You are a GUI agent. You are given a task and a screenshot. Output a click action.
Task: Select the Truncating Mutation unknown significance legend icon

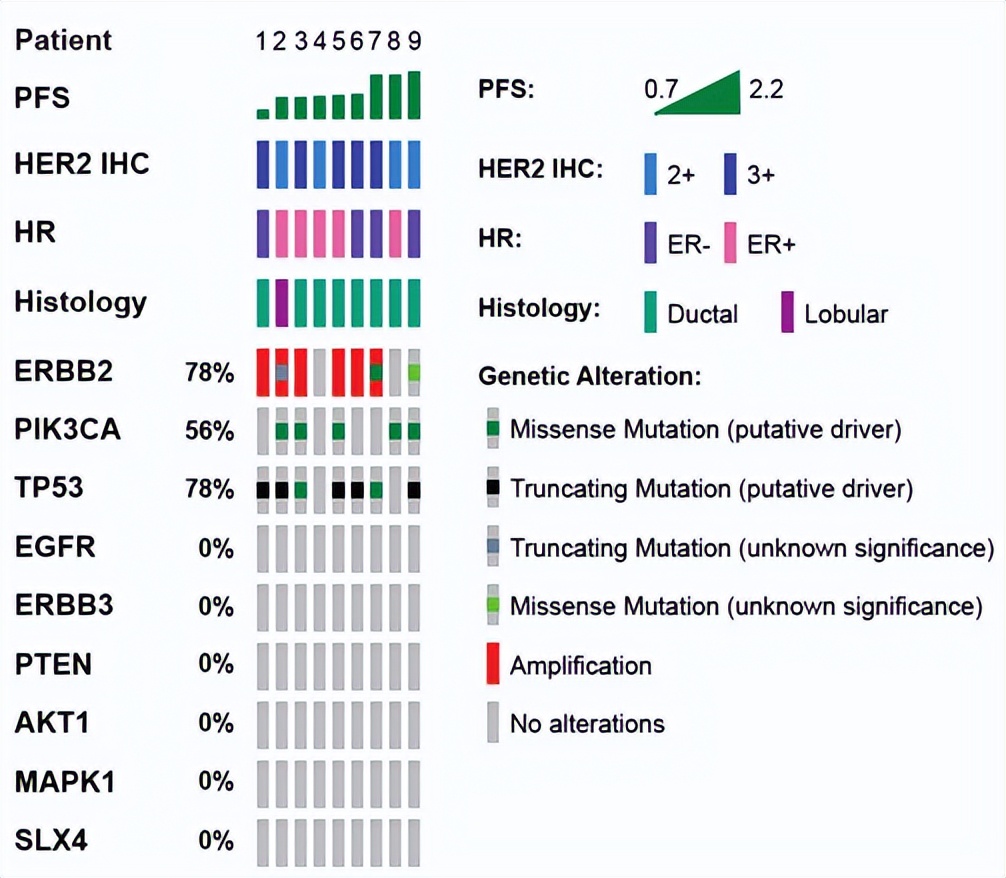(x=493, y=548)
